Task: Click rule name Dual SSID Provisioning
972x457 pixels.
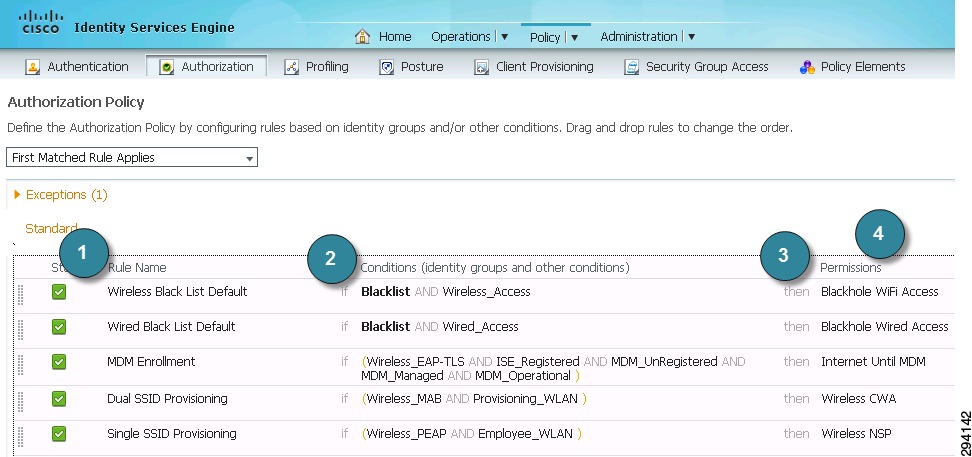Action: 167,399
